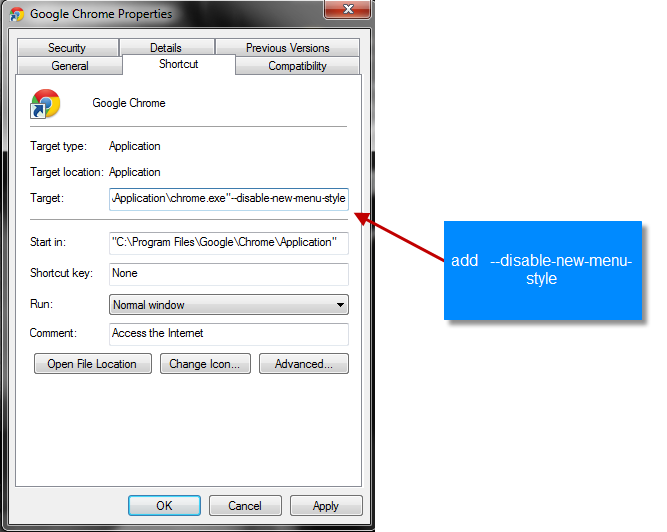The width and height of the screenshot is (667, 532).
Task: Select the Shortcut tab
Action: pos(179,64)
